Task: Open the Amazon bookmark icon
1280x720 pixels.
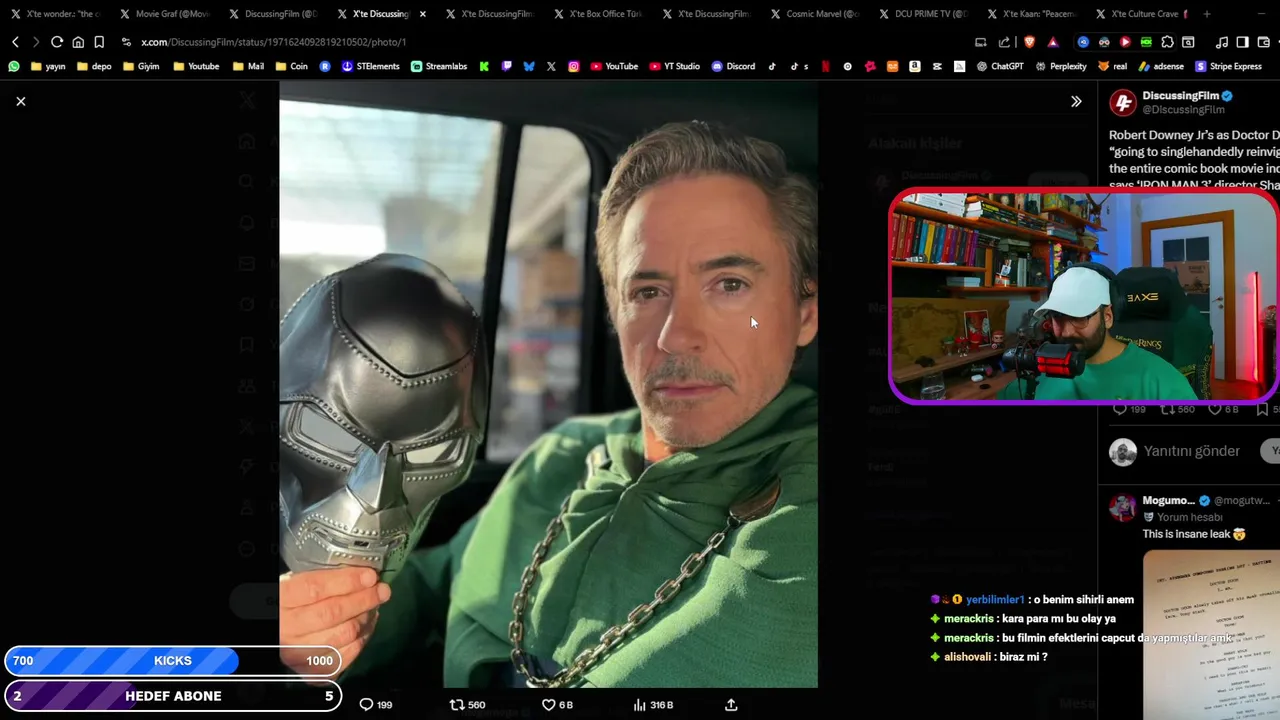Action: [915, 66]
